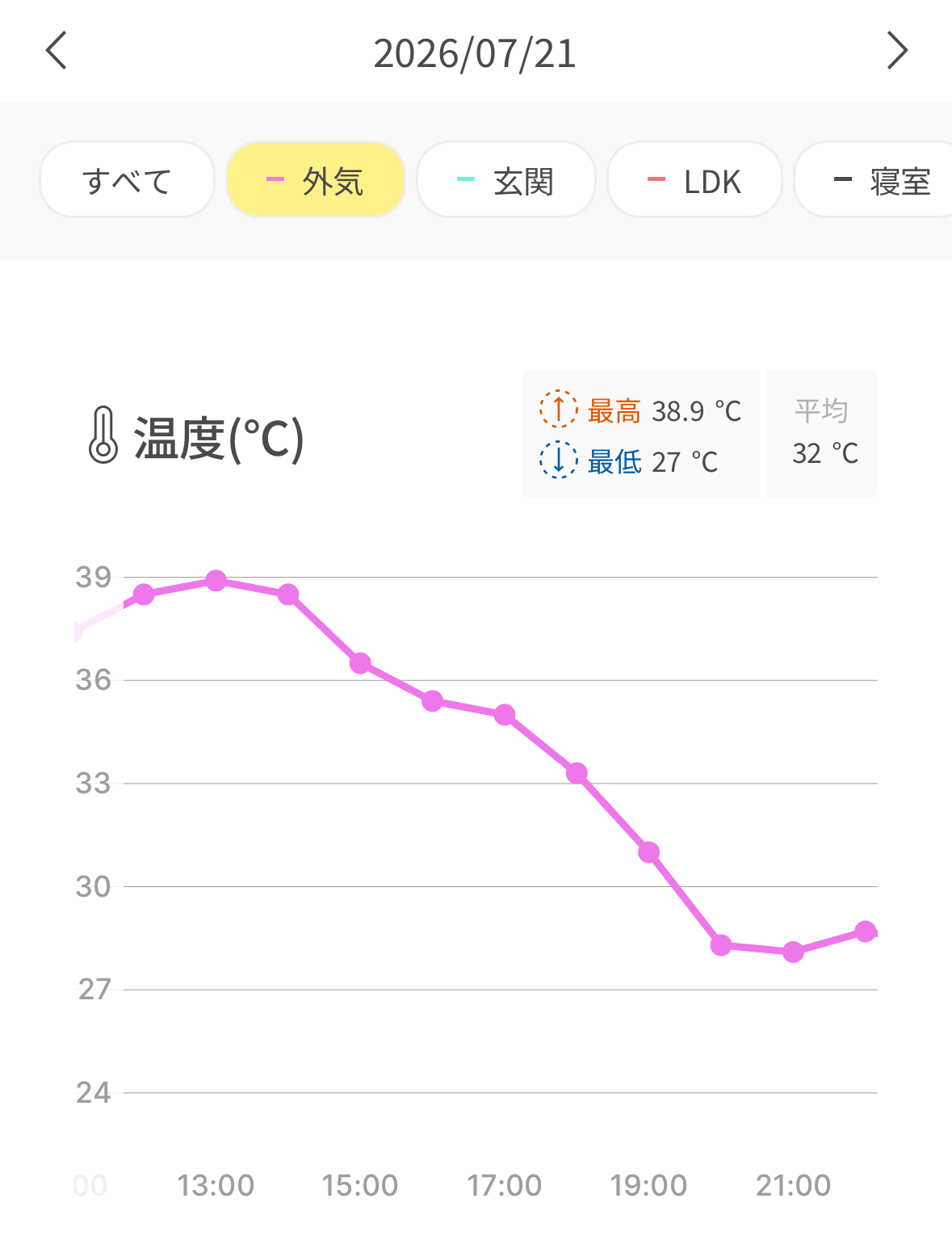Toggle the 玄関 filter chip
Viewport: 952px width, 1253px height.
[x=506, y=180]
